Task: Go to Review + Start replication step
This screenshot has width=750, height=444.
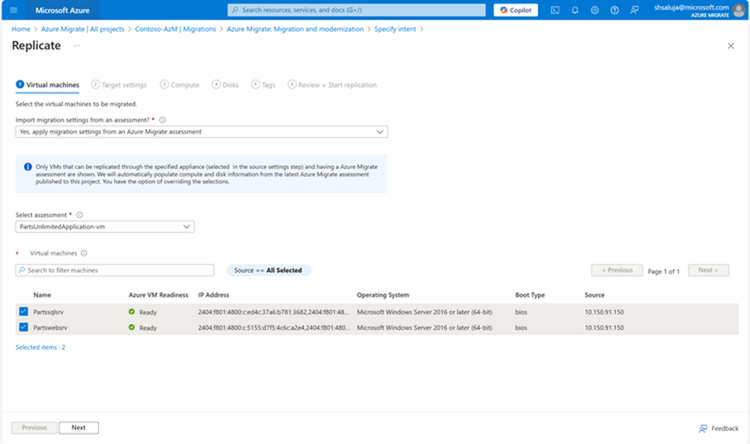Action: pyautogui.click(x=332, y=85)
